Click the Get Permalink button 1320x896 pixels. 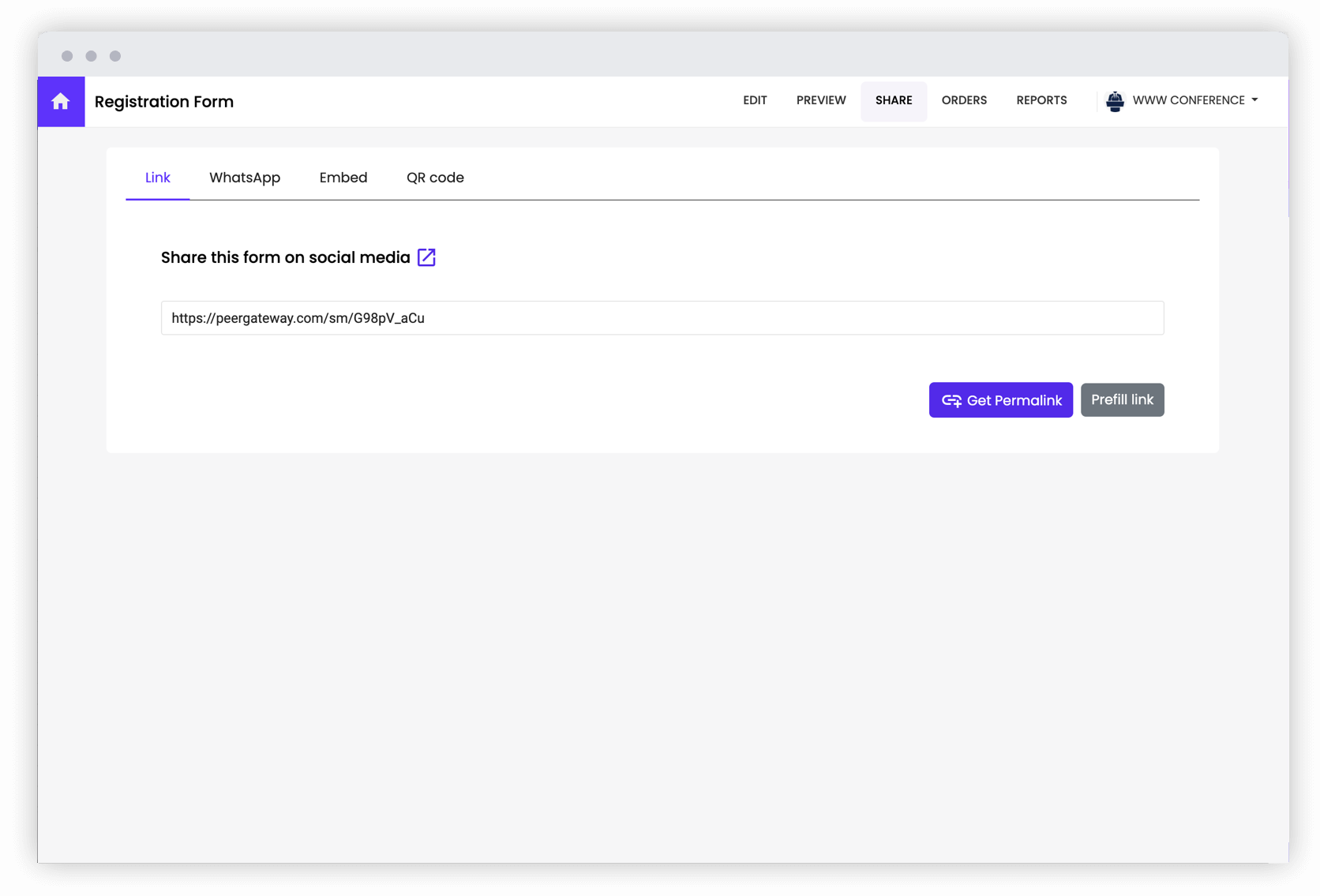pos(1001,400)
